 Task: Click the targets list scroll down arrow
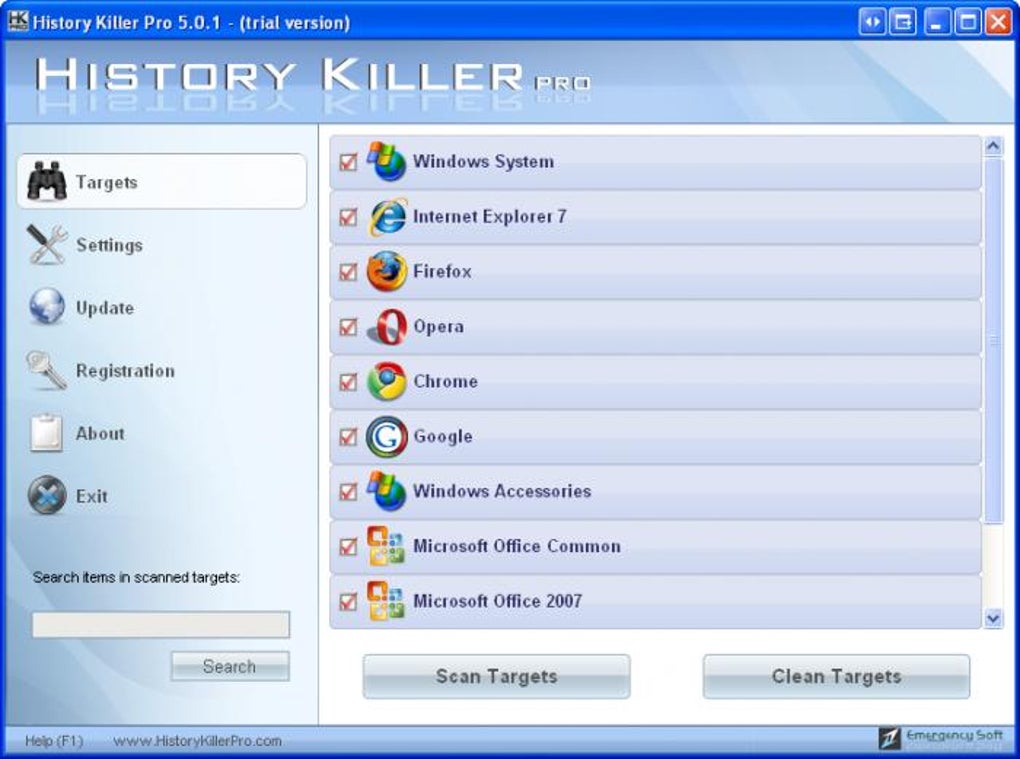pyautogui.click(x=993, y=618)
